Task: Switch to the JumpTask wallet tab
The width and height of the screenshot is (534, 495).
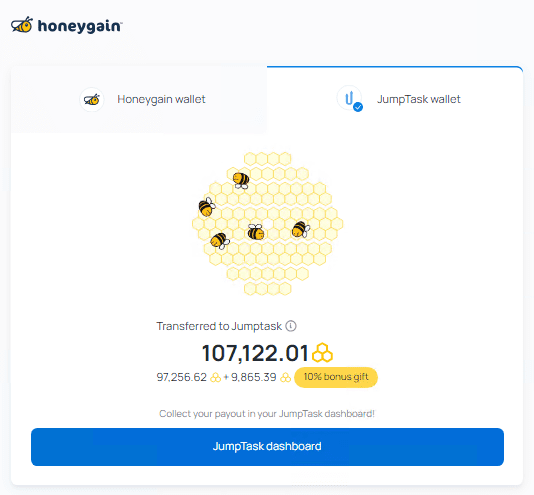Action: pyautogui.click(x=395, y=99)
